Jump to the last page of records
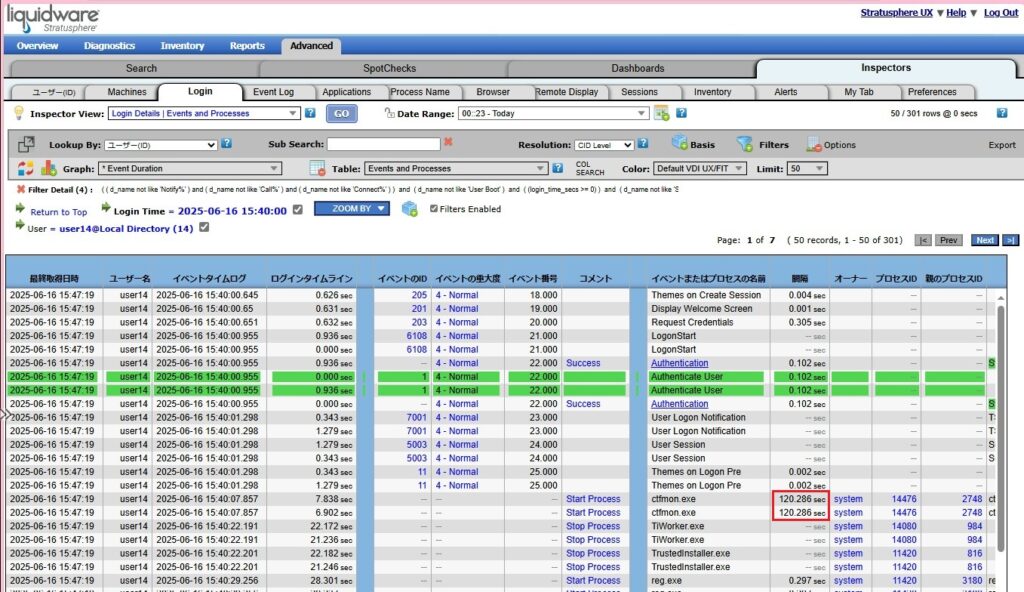 point(1010,240)
